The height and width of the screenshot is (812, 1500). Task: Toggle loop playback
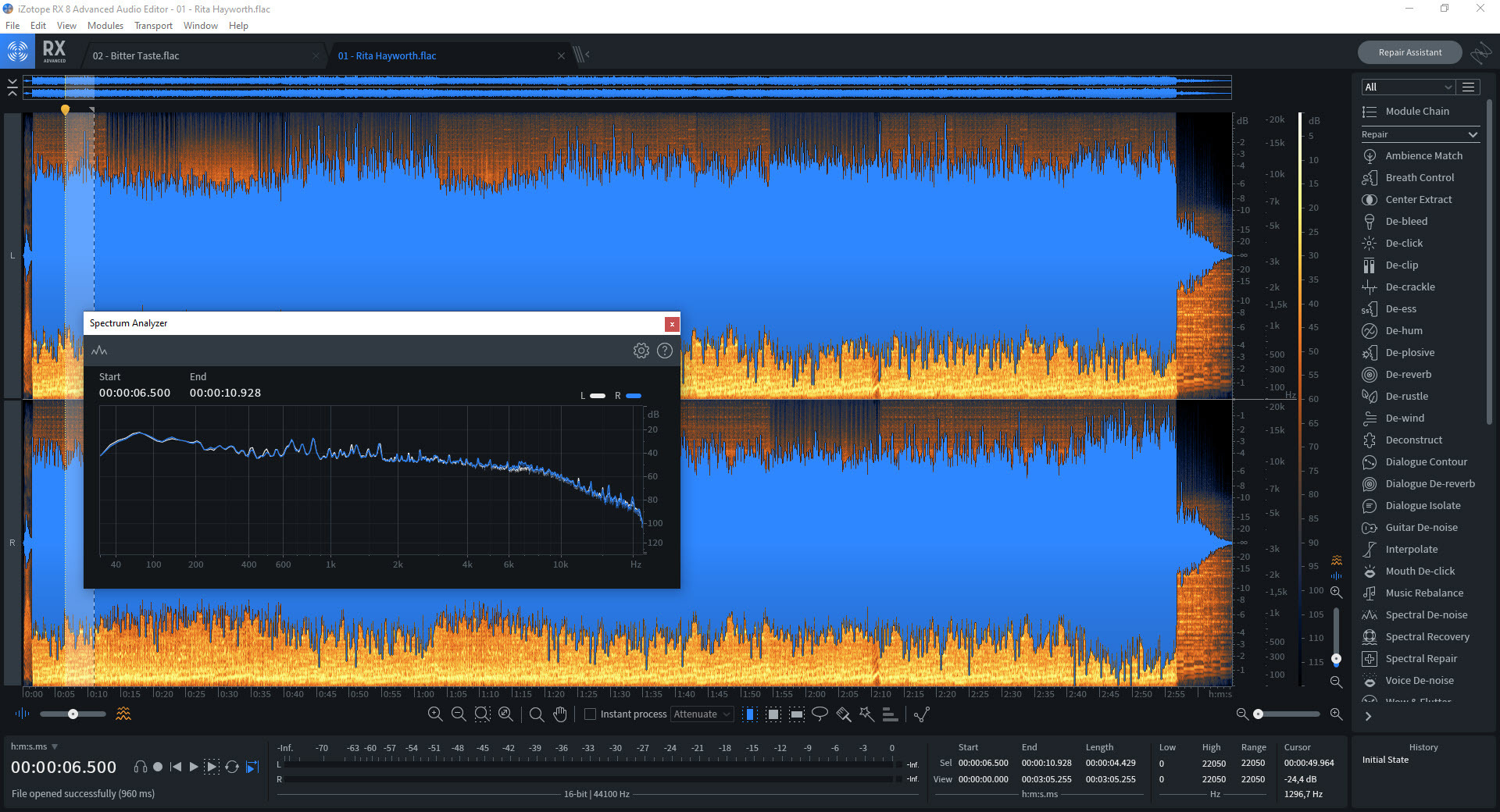coord(232,767)
